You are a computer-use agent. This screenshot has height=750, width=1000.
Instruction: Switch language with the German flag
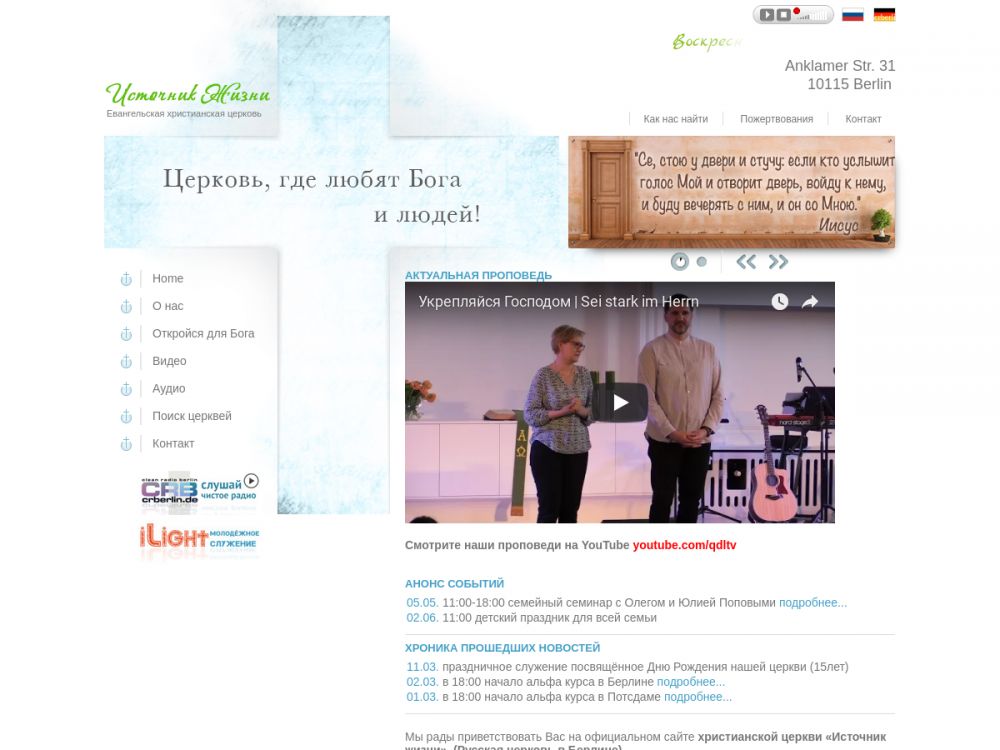tap(884, 15)
